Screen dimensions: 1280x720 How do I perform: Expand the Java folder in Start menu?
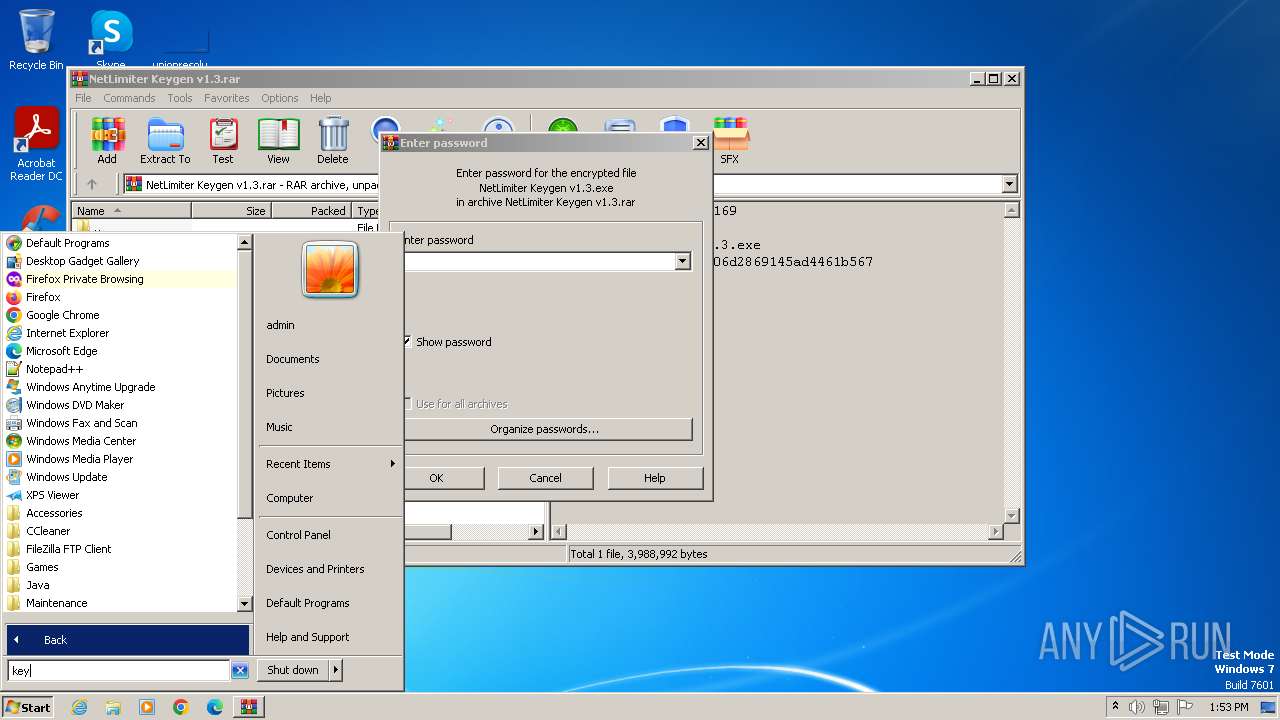tap(121, 585)
